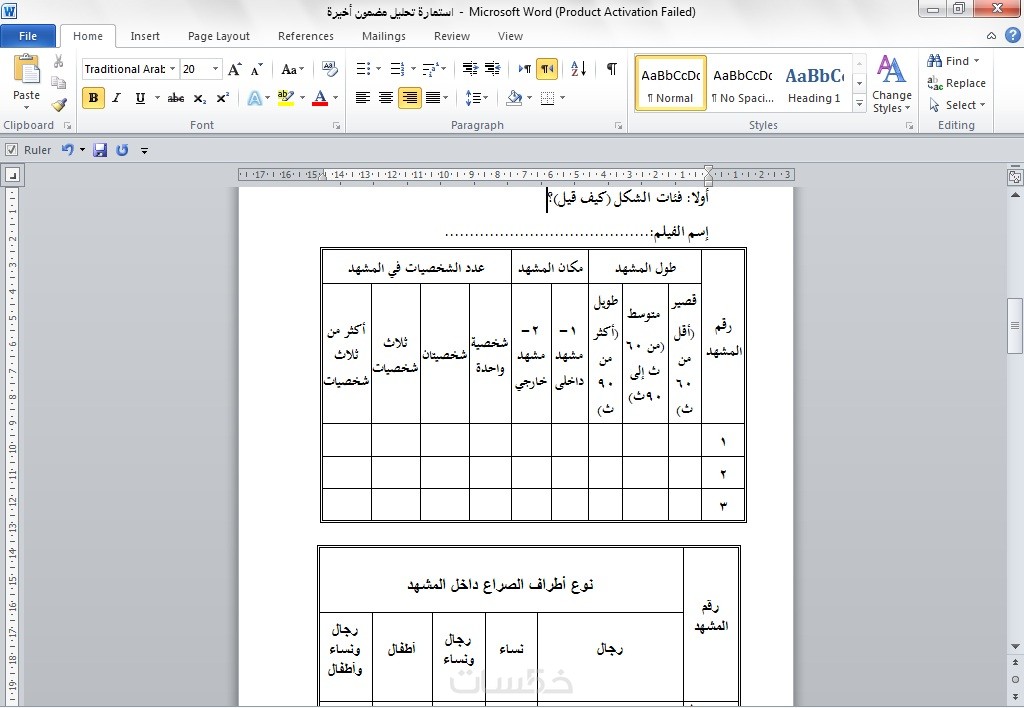Click the shading paint bucket button
The image size is (1024, 708).
click(514, 98)
